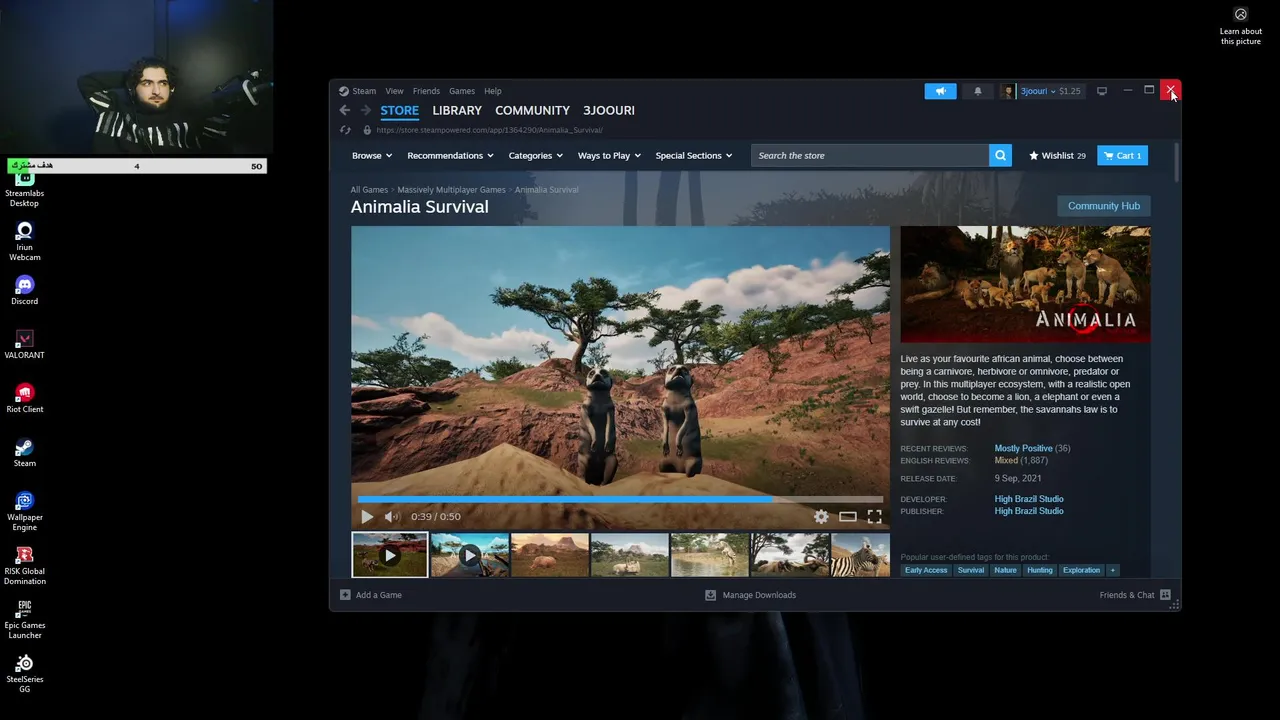Screen dimensions: 1280x720
Task: Open the High Brazil Studio developer link
Action: click(x=1029, y=499)
